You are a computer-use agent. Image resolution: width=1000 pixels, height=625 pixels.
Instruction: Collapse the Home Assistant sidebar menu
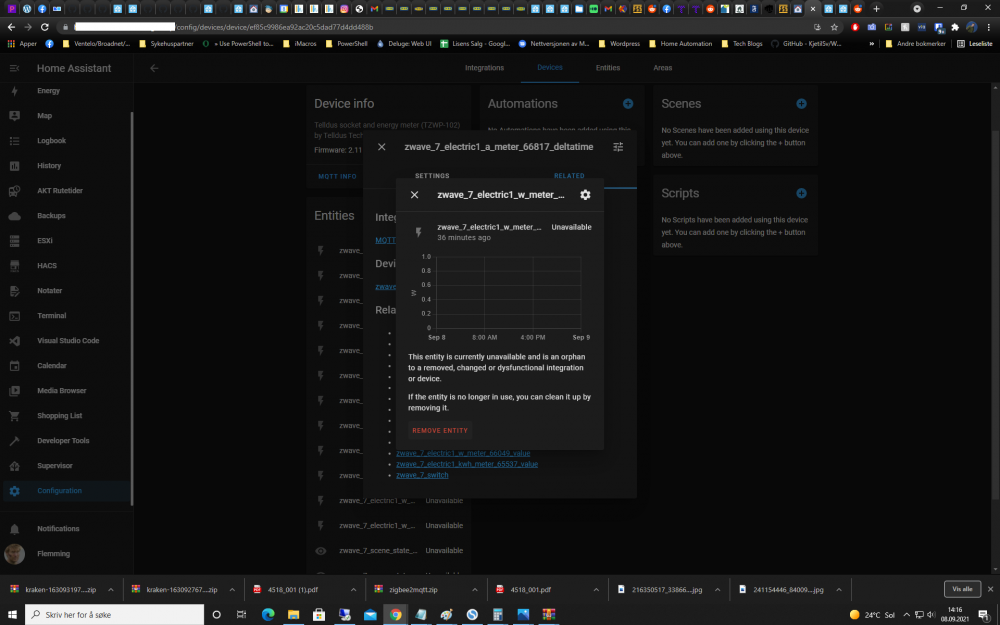14,68
